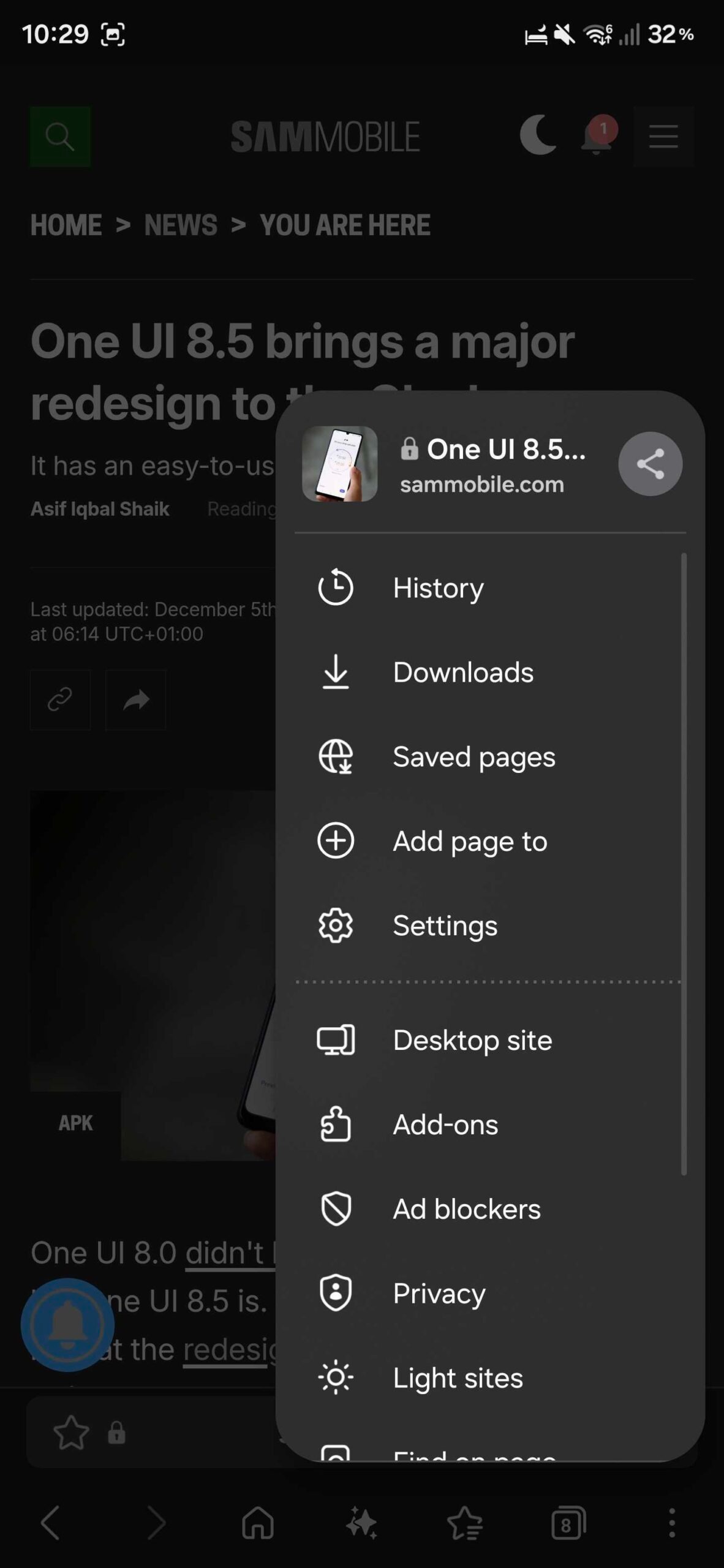Tap the share icon in menu header
Image resolution: width=724 pixels, height=1568 pixels.
650,464
